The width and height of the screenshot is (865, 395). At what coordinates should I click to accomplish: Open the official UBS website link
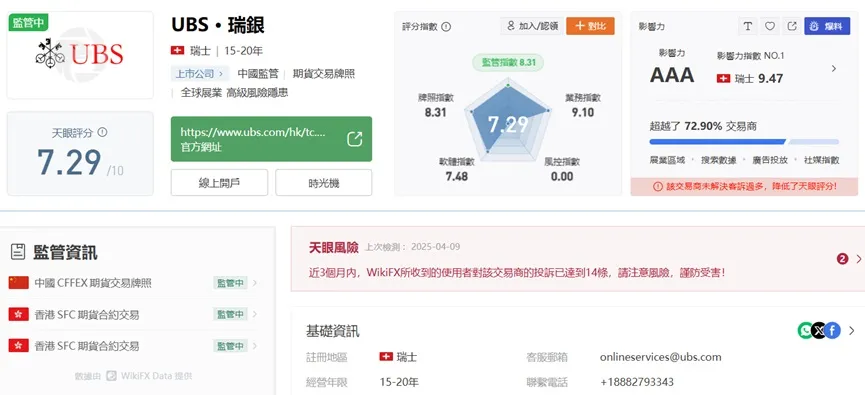pos(271,139)
